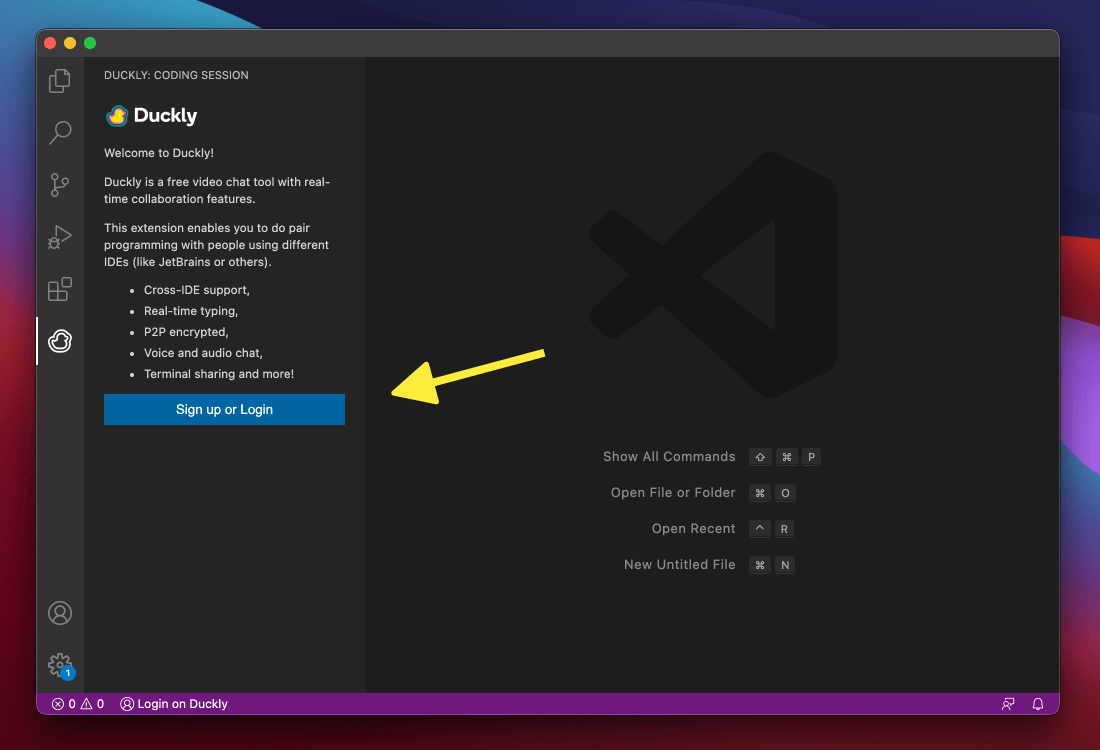Click the Open File or Folder hint
Screen dimensions: 1100x750
[673, 493]
